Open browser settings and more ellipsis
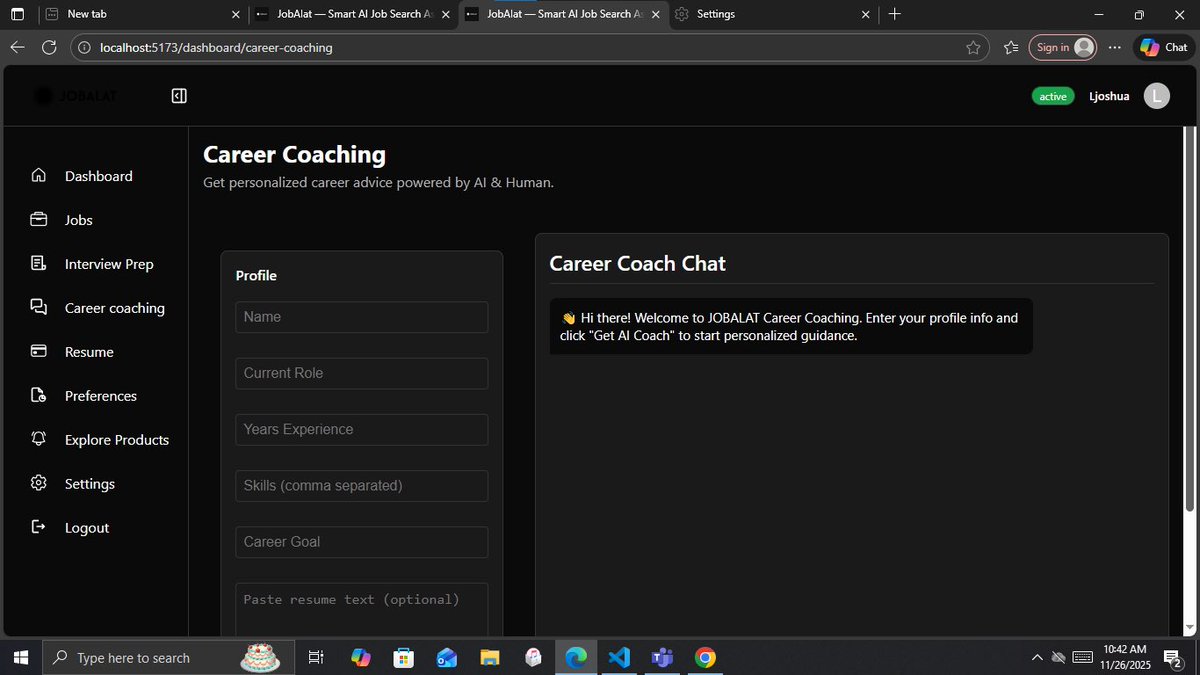This screenshot has height=675, width=1200. coord(1115,47)
